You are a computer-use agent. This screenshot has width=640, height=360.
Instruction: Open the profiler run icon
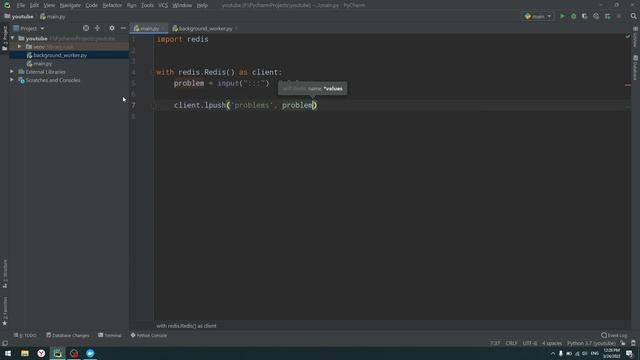[596, 16]
